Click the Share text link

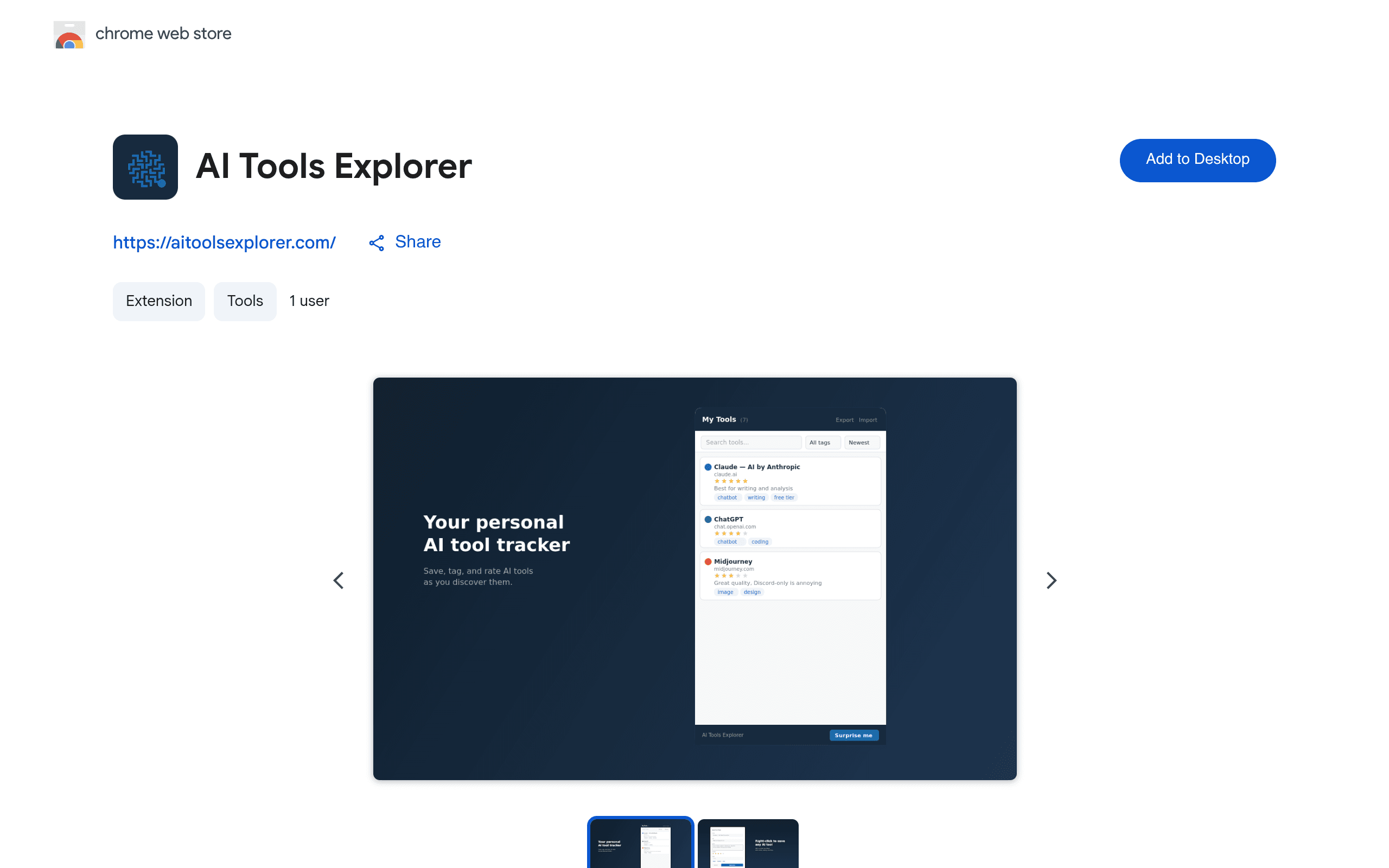click(x=418, y=242)
